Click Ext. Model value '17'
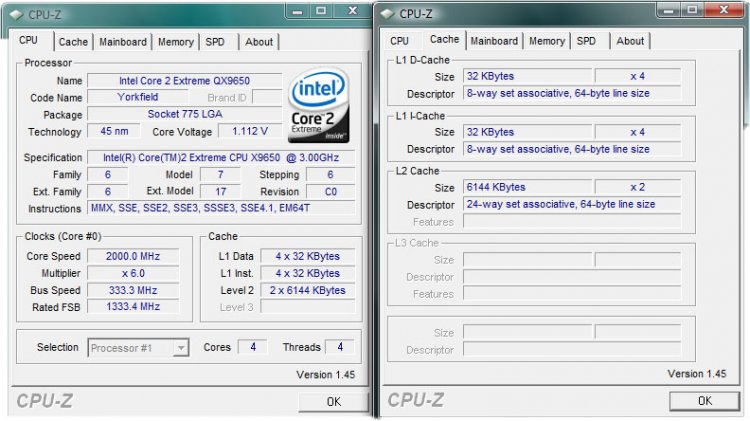 click(221, 192)
